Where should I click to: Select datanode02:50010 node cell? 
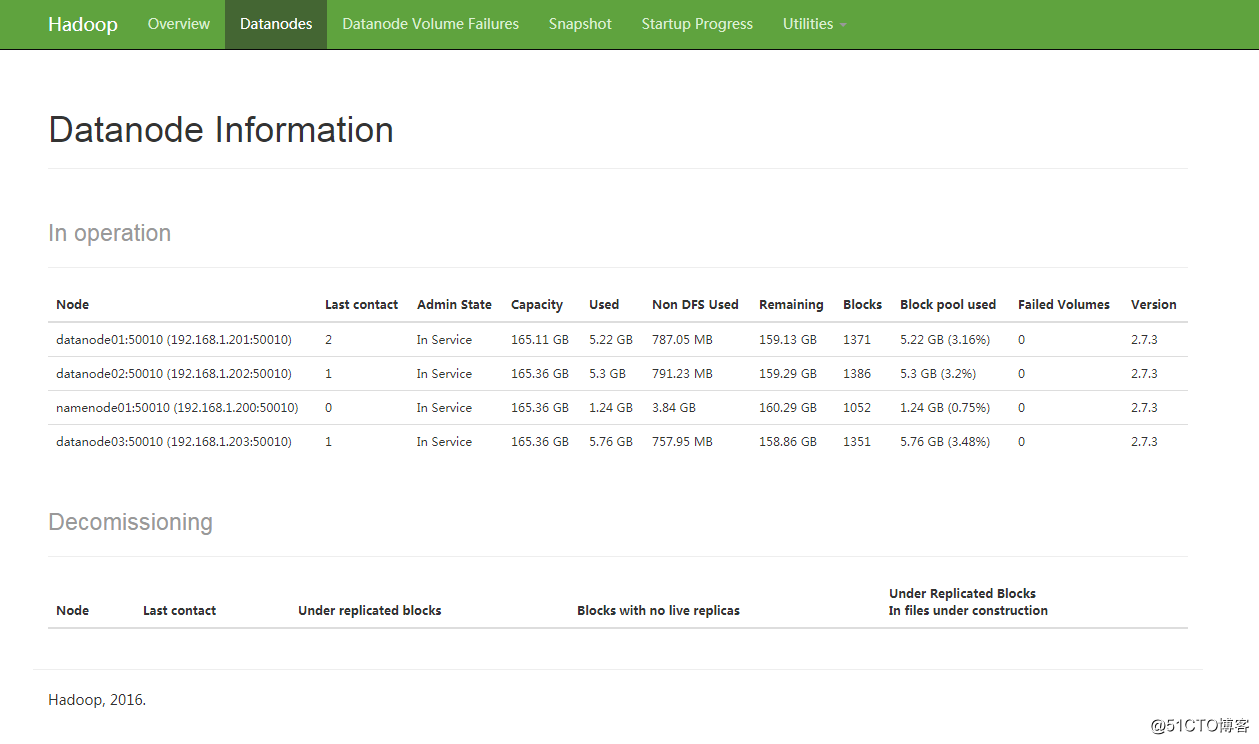(174, 374)
